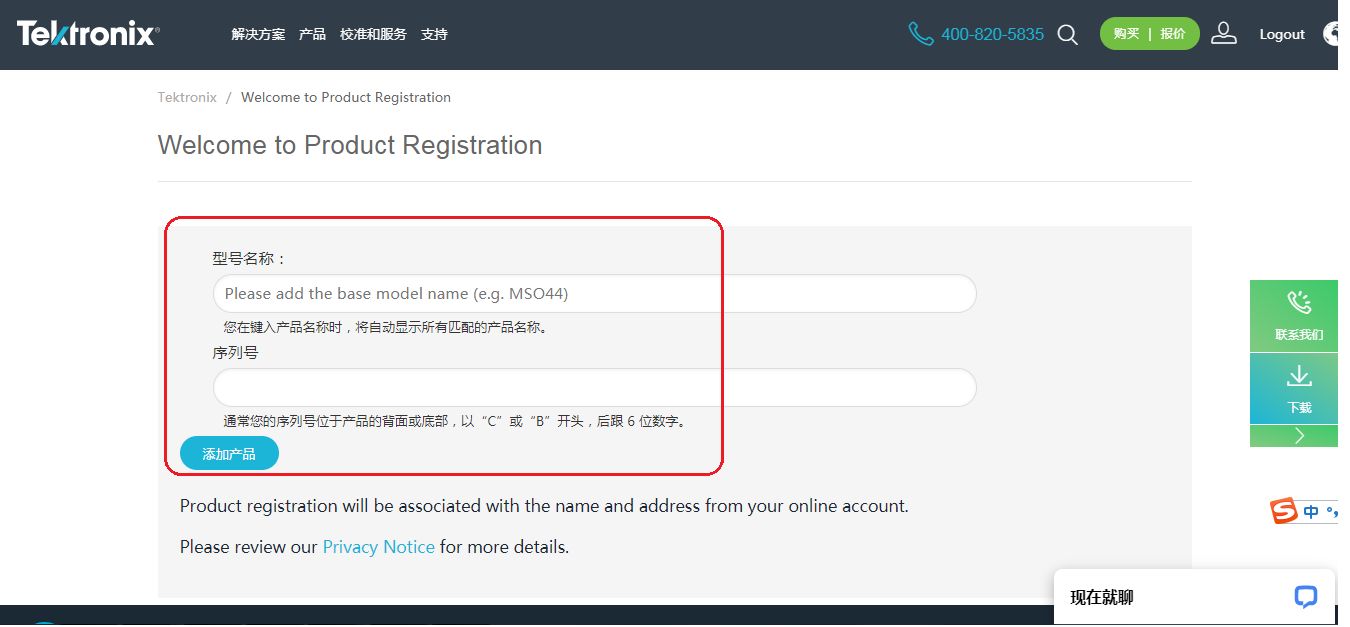
Task: Open the globe language selector icon
Action: [1331, 34]
